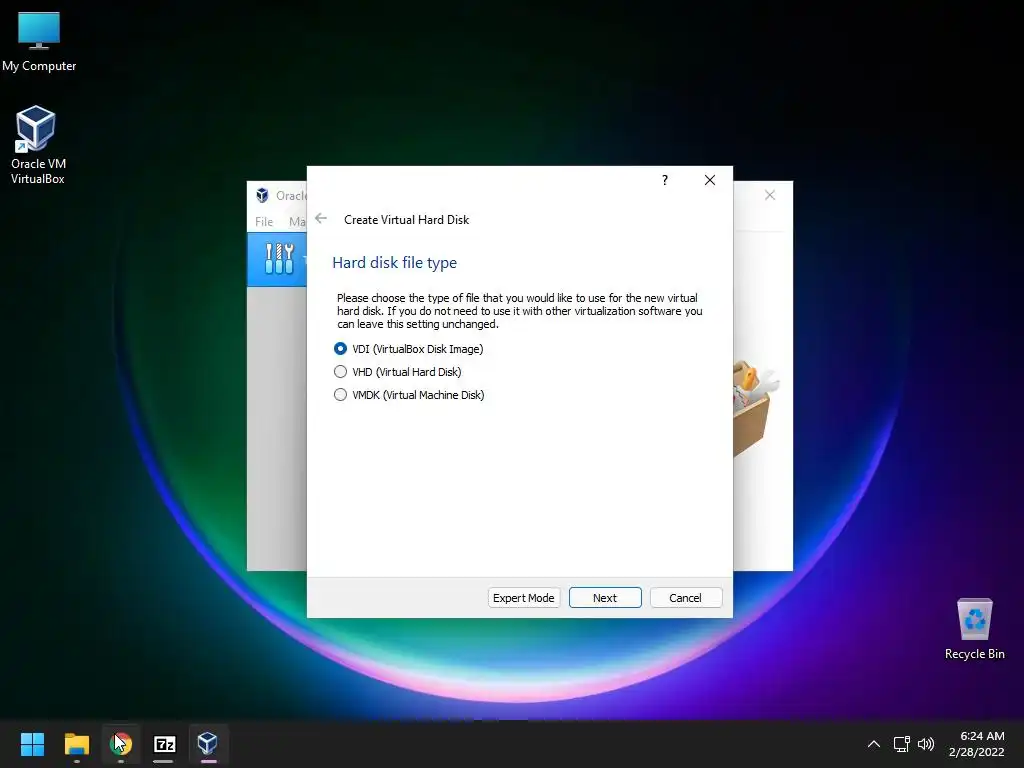The height and width of the screenshot is (768, 1024).
Task: Open the Windows Start menu
Action: [x=32, y=744]
